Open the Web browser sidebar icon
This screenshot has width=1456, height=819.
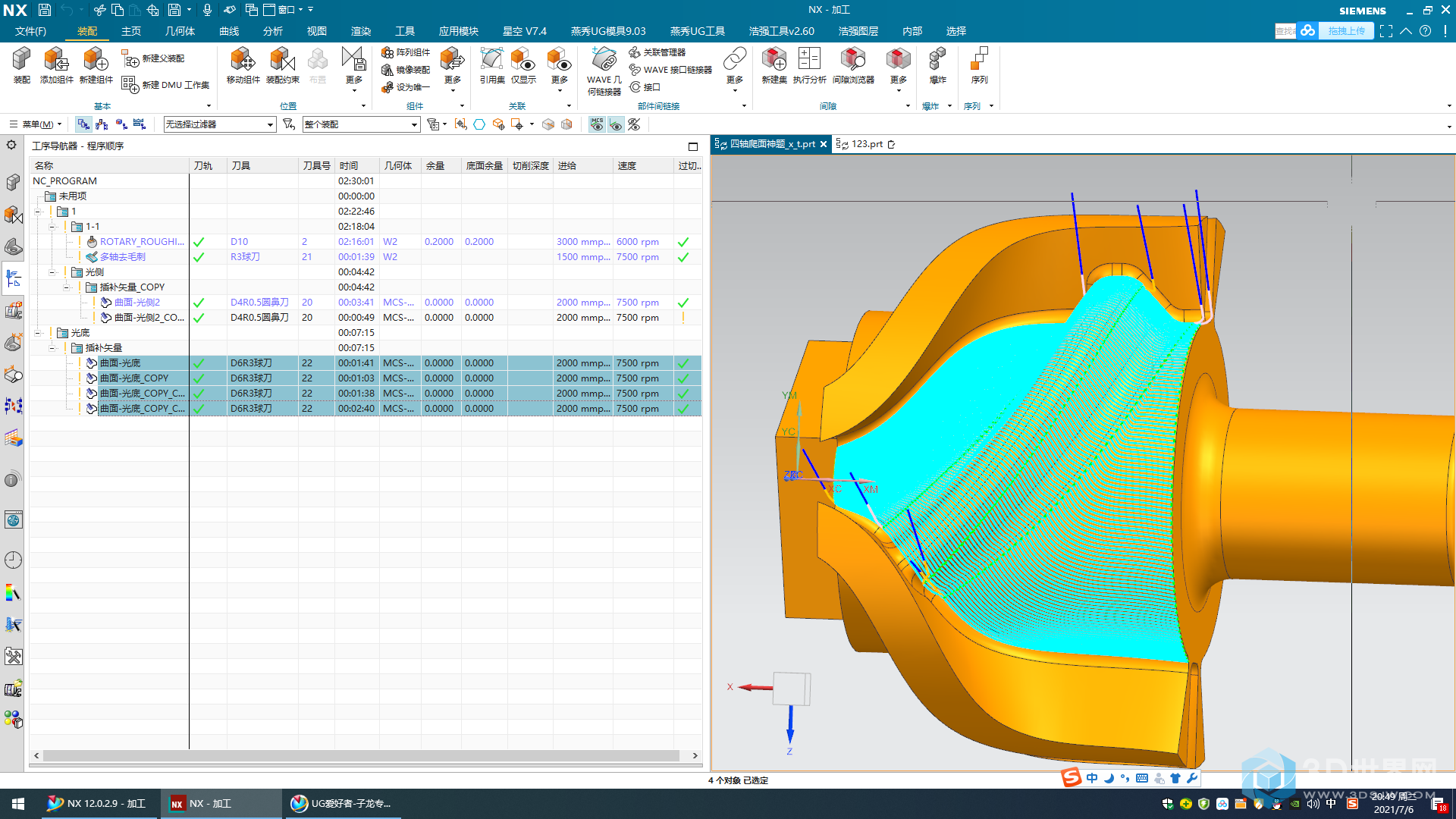(13, 520)
